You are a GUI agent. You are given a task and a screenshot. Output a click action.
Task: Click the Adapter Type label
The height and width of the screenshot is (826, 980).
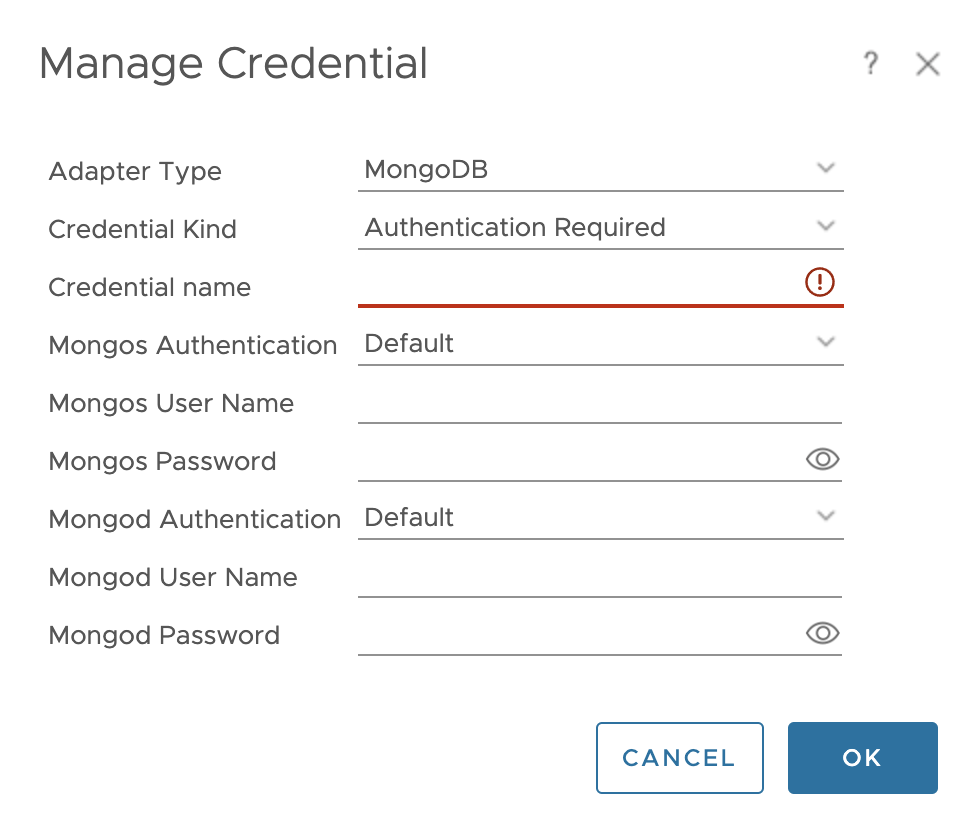[135, 171]
